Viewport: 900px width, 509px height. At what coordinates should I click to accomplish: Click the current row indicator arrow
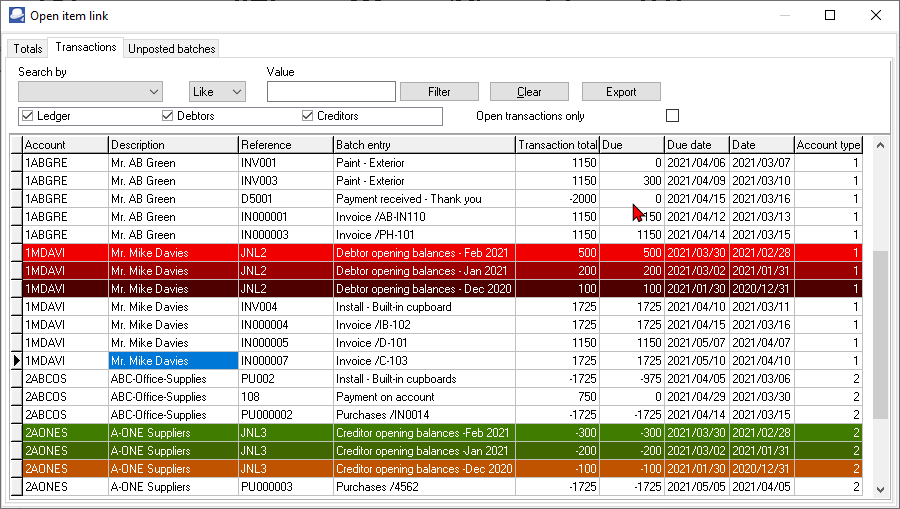click(16, 361)
